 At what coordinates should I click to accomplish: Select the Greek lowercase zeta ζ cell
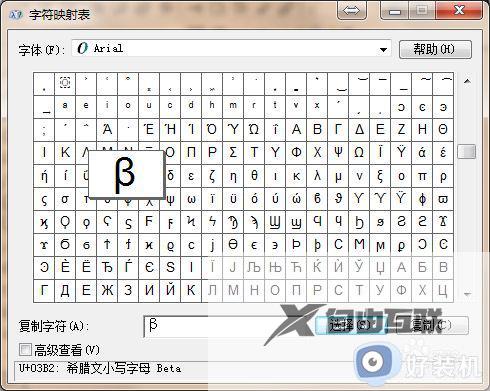[x=212, y=176]
